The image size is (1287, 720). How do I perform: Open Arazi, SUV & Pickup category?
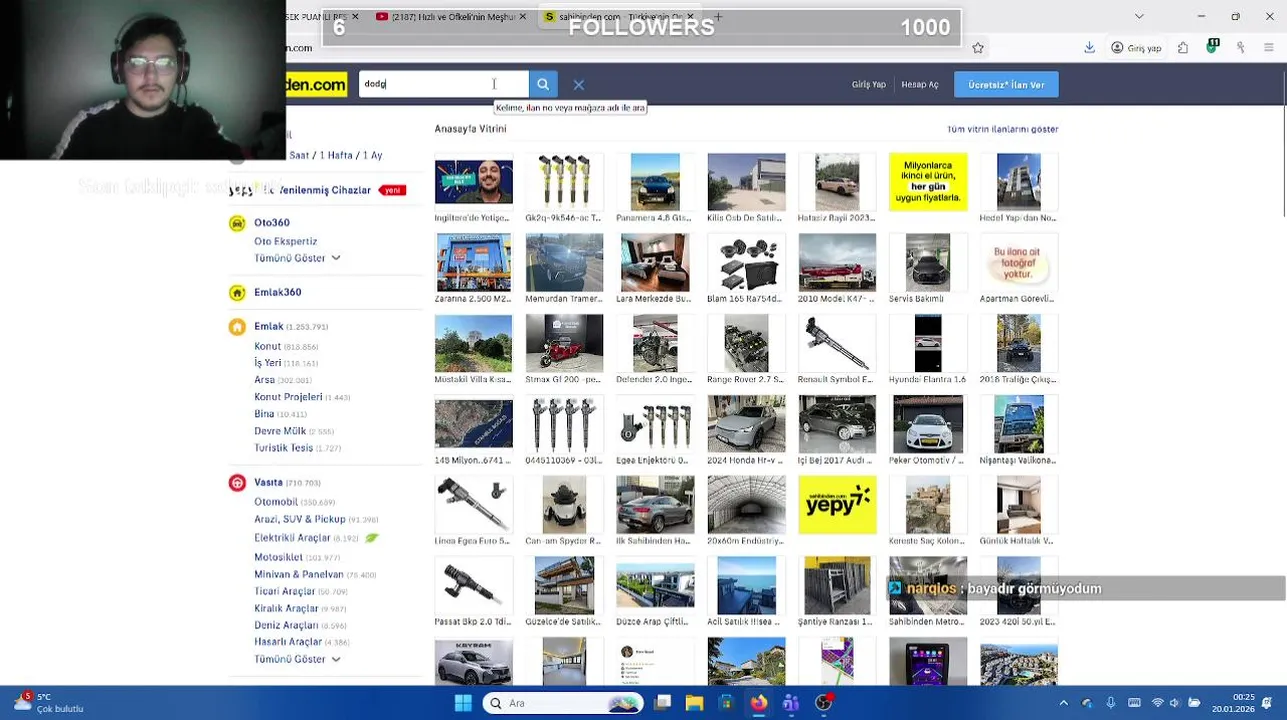[x=299, y=519]
